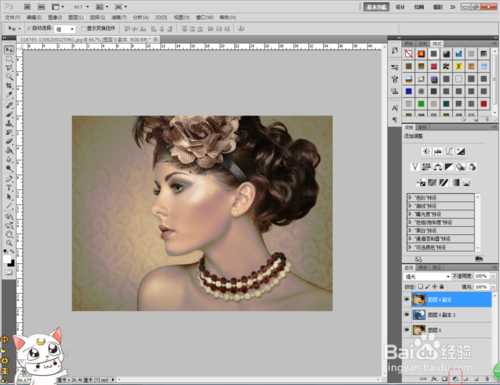Viewport: 500px width, 385px height.
Task: Click the add layer mask icon
Action: (444, 379)
